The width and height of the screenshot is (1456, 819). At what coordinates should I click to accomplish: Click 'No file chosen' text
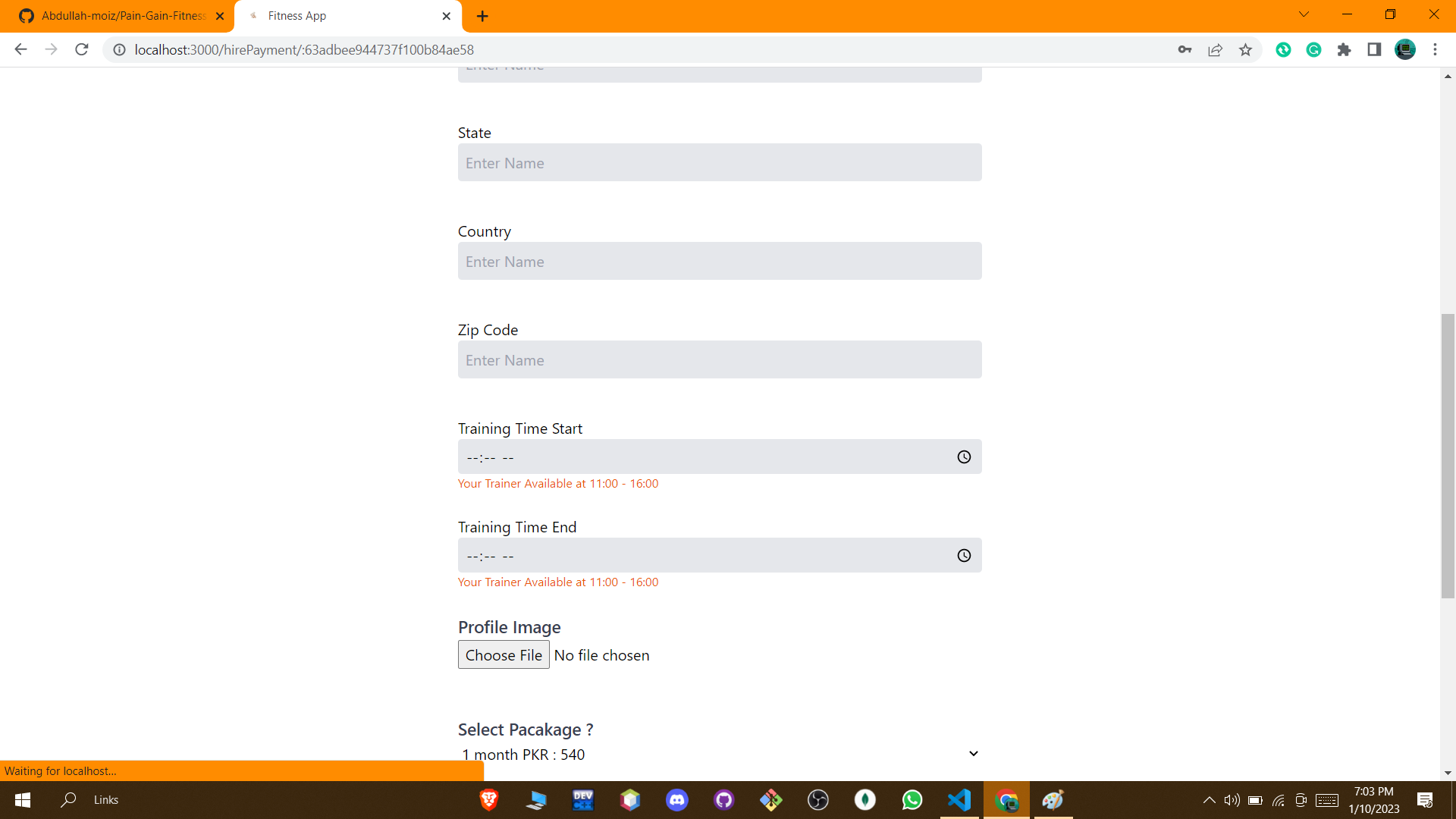(601, 655)
